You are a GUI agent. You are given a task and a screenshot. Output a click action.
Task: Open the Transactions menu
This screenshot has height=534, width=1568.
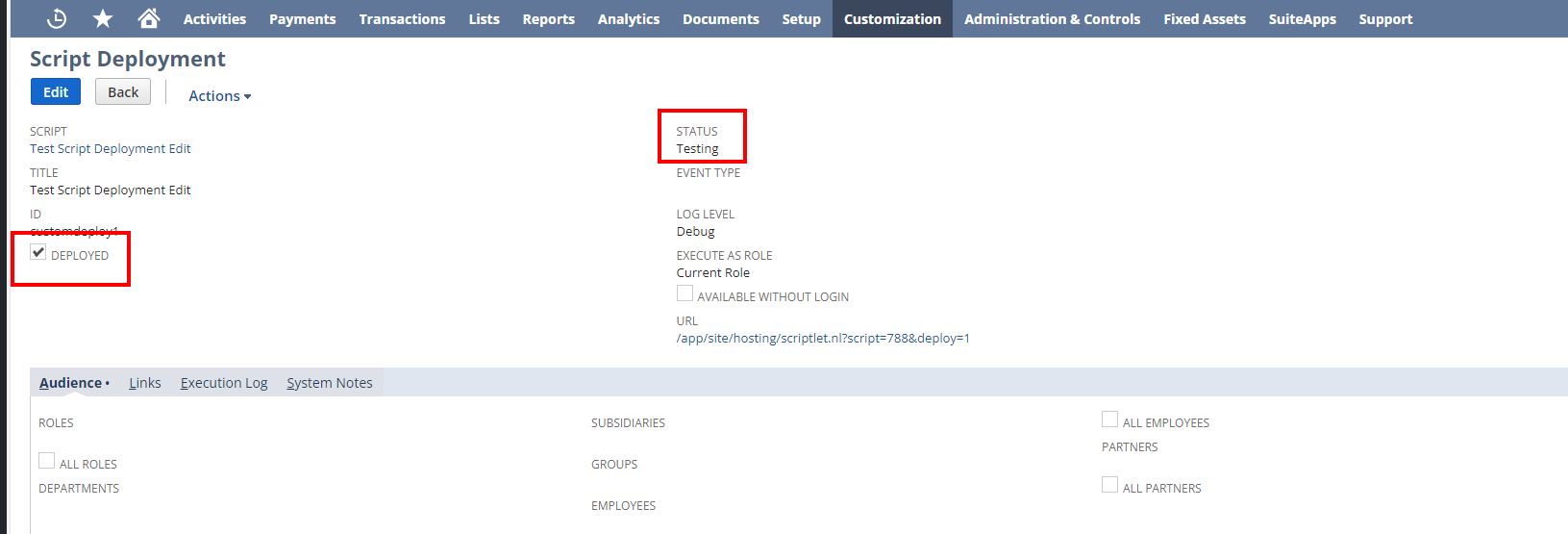(x=402, y=19)
